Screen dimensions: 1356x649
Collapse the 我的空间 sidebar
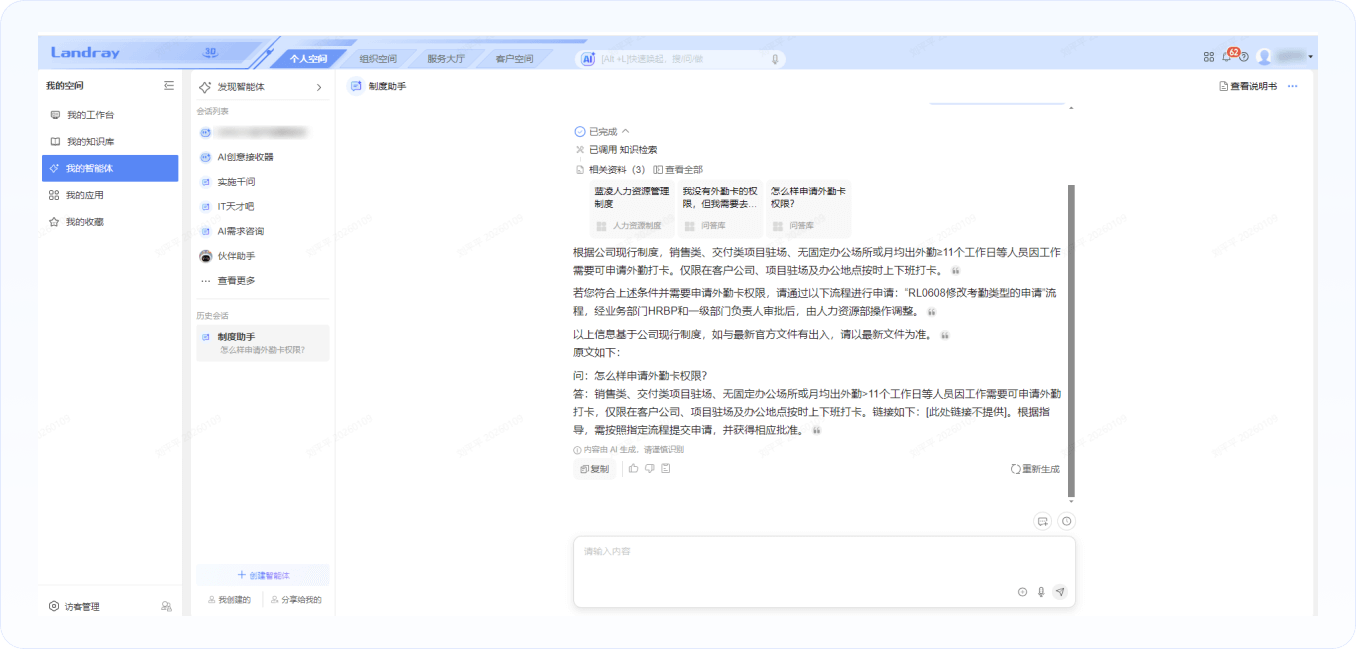(x=169, y=86)
